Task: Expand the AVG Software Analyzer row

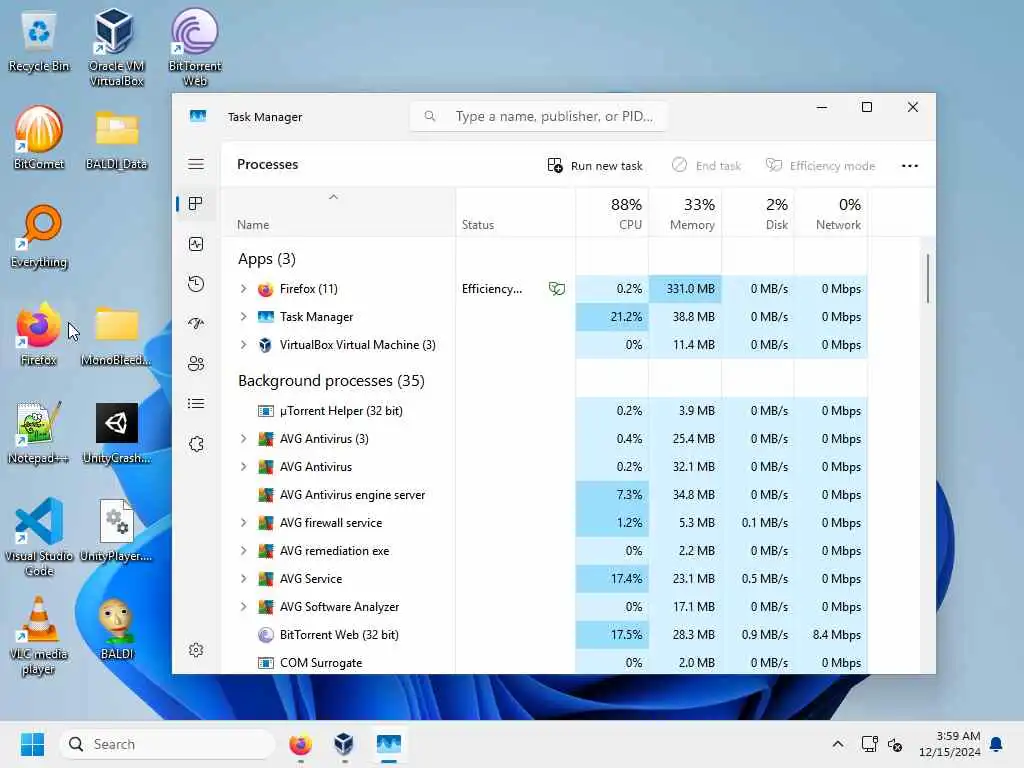Action: click(x=244, y=607)
